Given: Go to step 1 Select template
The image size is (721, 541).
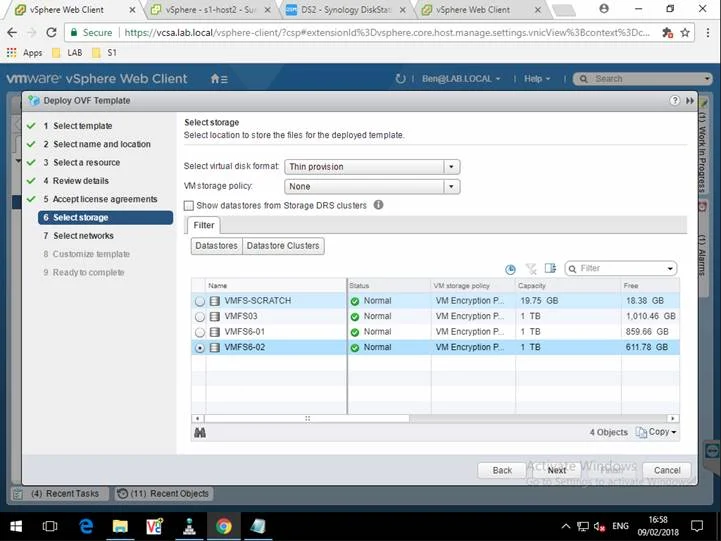Looking at the screenshot, I should (83, 126).
